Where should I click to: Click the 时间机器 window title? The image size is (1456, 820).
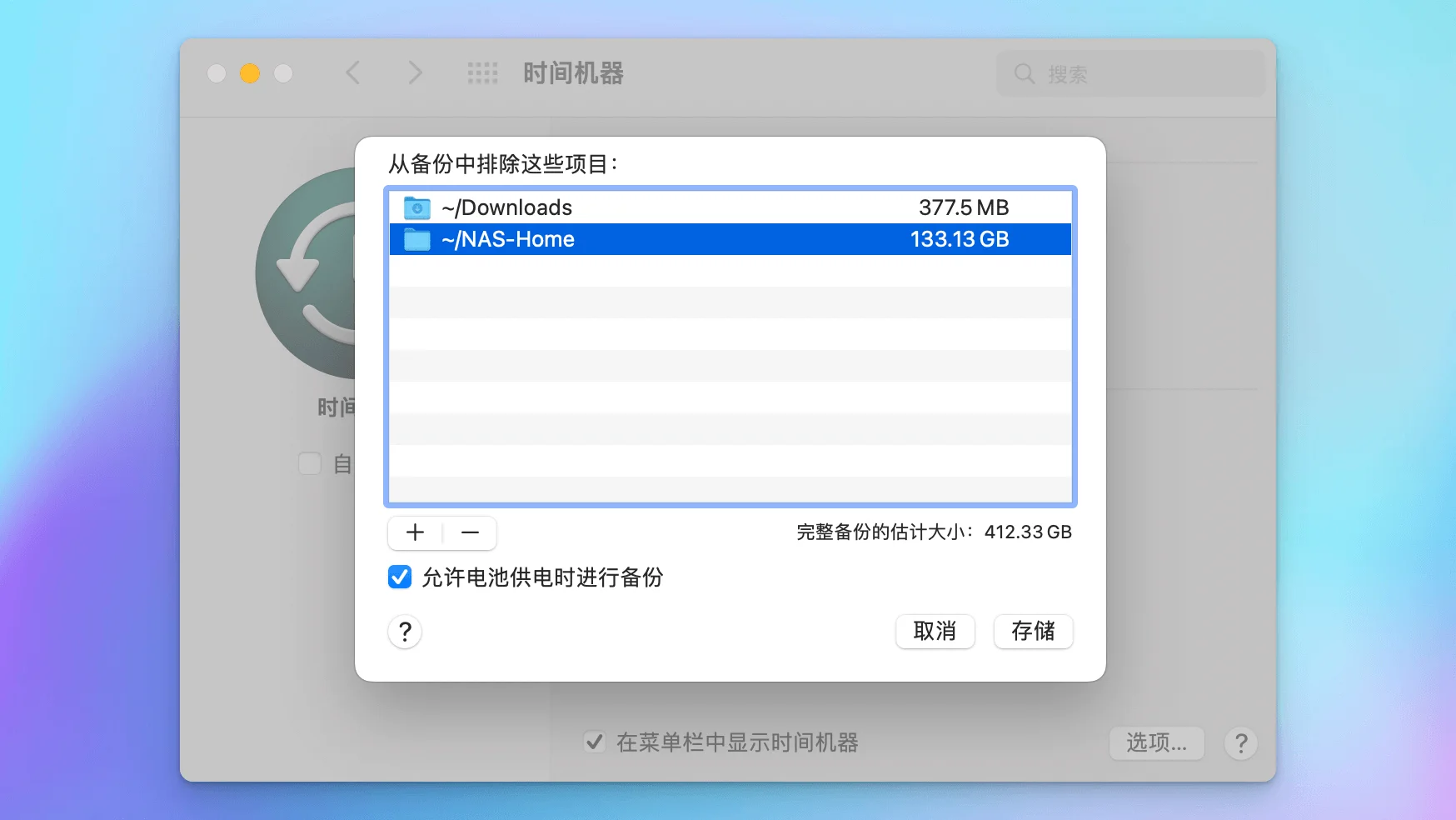coord(573,73)
